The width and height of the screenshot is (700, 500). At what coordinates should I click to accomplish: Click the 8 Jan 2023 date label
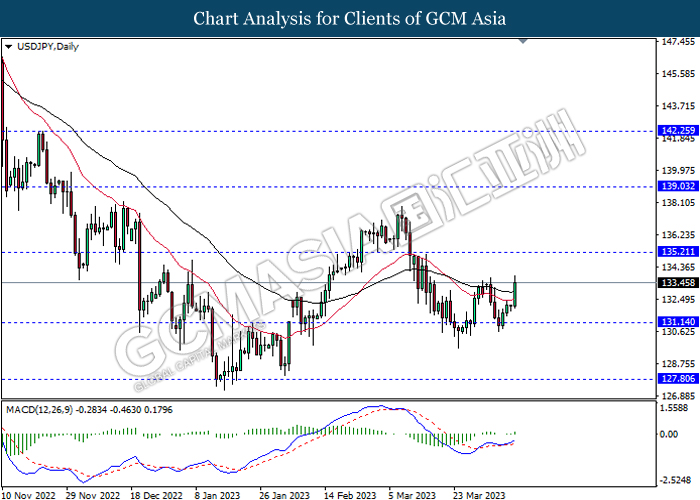(217, 495)
